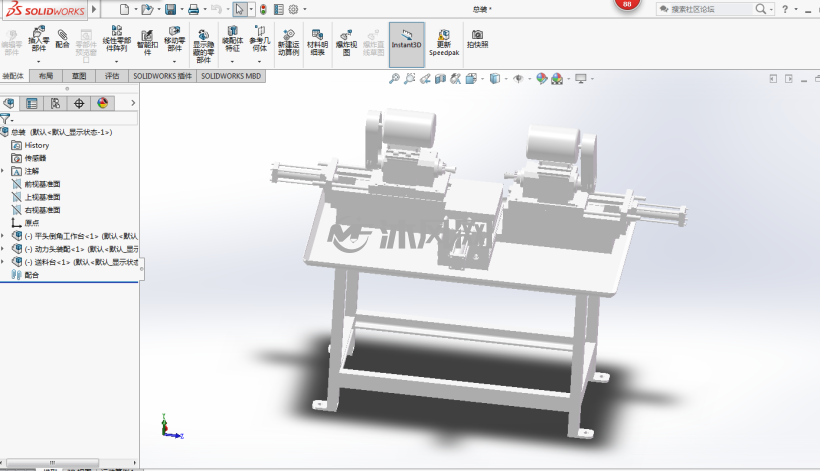
Task: Open the Options gear icon
Action: coord(294,9)
